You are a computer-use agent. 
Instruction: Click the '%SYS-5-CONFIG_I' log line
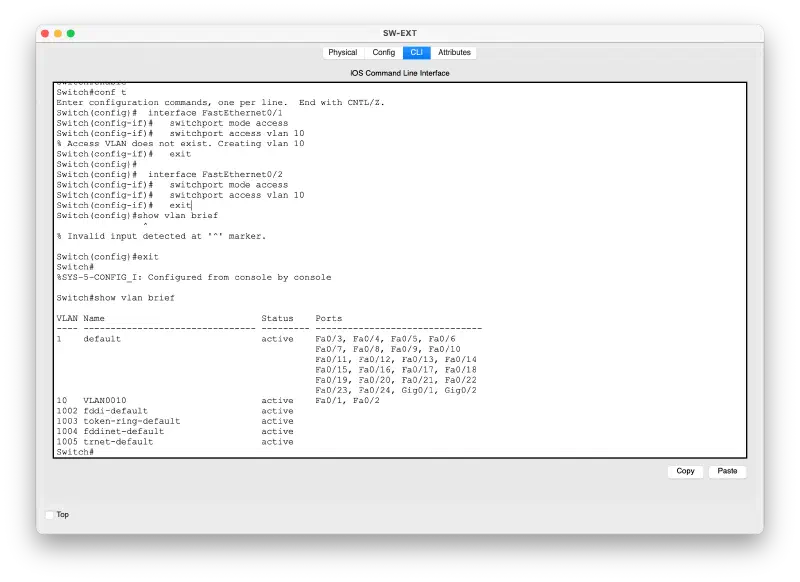coord(194,277)
